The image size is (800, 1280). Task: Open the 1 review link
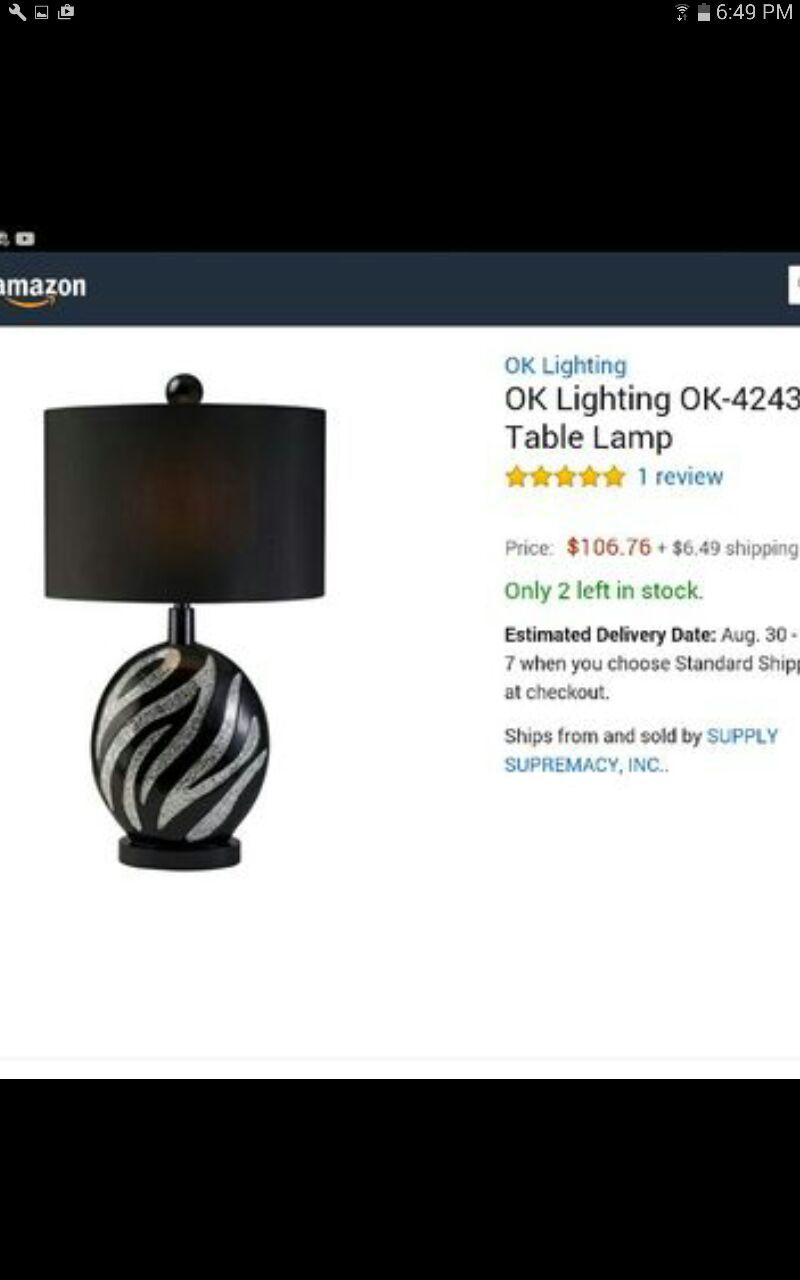click(680, 477)
